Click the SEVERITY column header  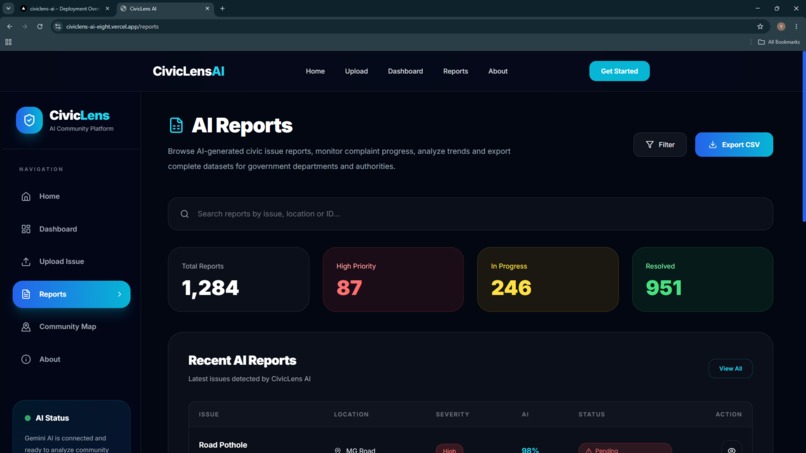[x=452, y=414]
